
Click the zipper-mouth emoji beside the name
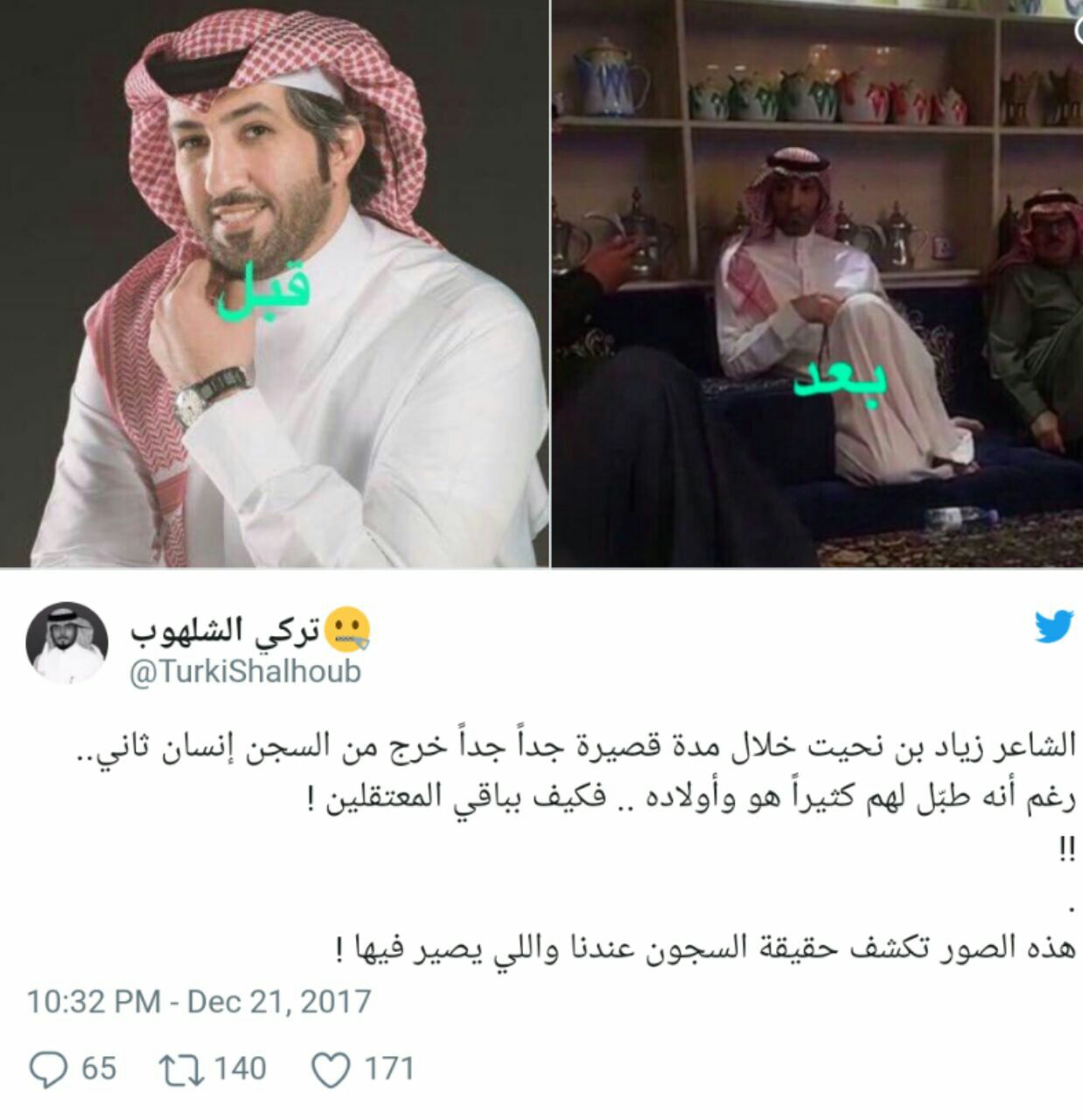(347, 629)
